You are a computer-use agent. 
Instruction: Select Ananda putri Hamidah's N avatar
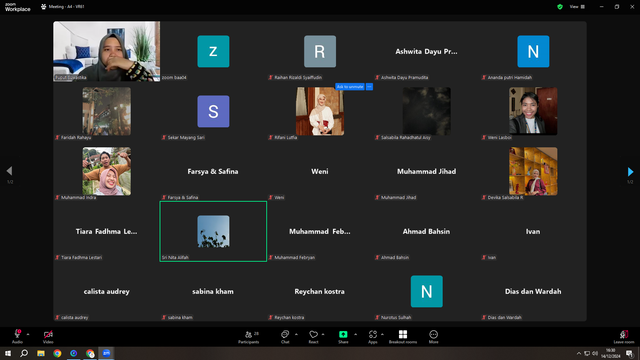point(533,51)
